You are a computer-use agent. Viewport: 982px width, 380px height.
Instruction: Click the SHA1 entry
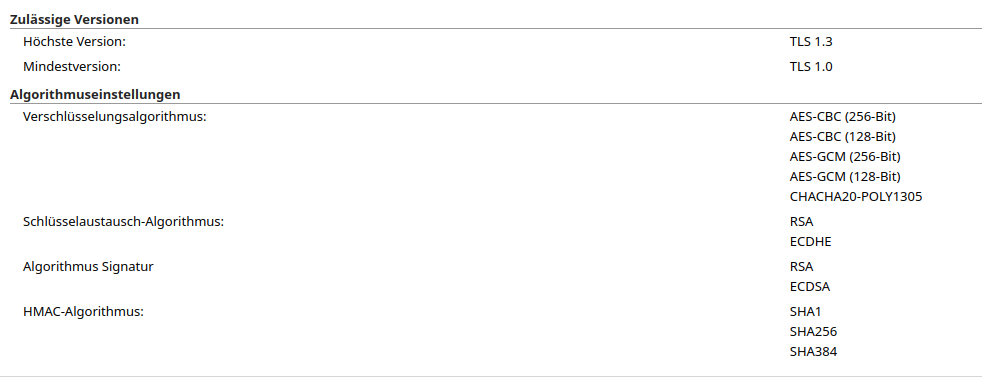click(x=805, y=312)
